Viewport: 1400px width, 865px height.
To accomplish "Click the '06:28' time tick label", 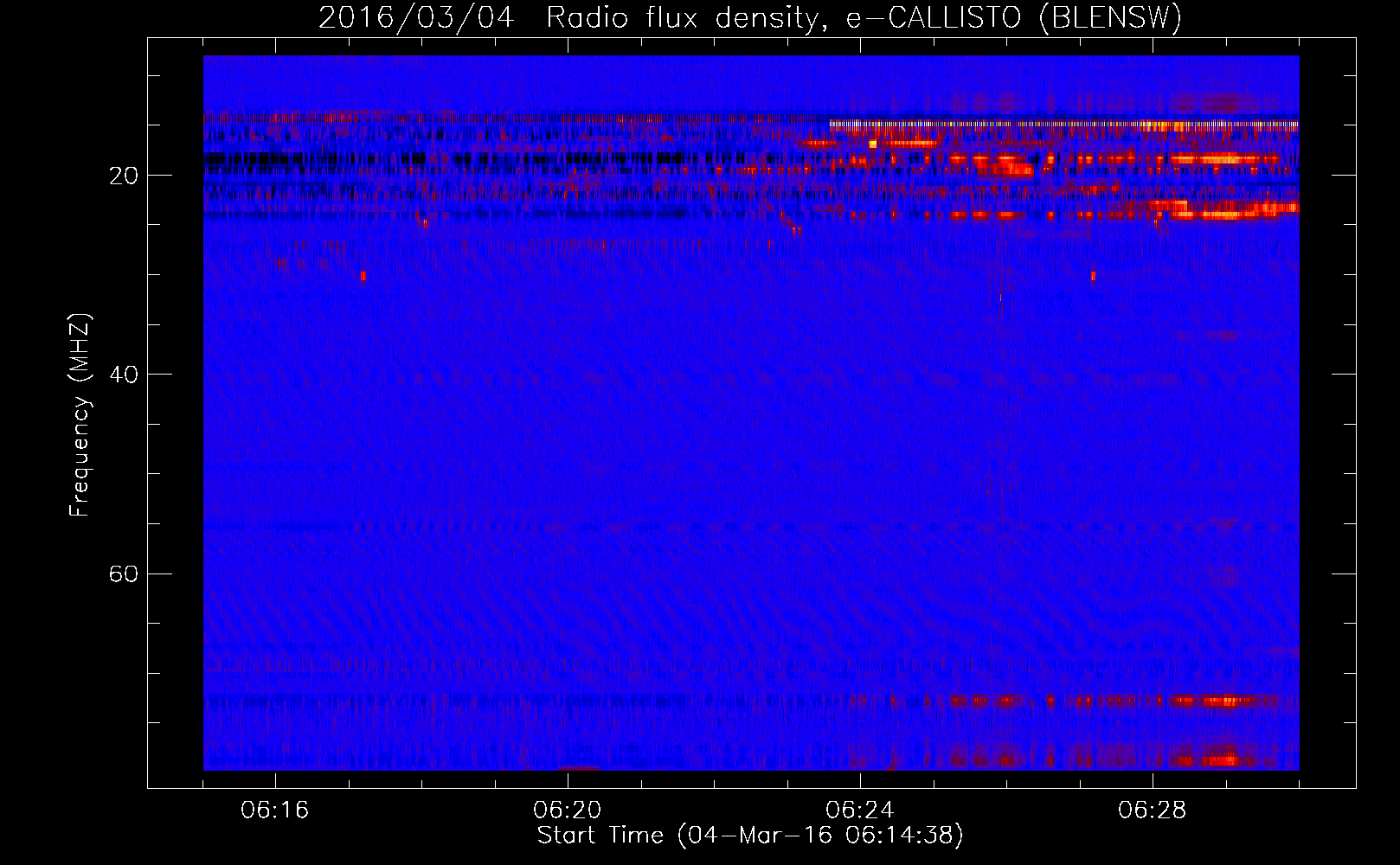I will click(1153, 811).
